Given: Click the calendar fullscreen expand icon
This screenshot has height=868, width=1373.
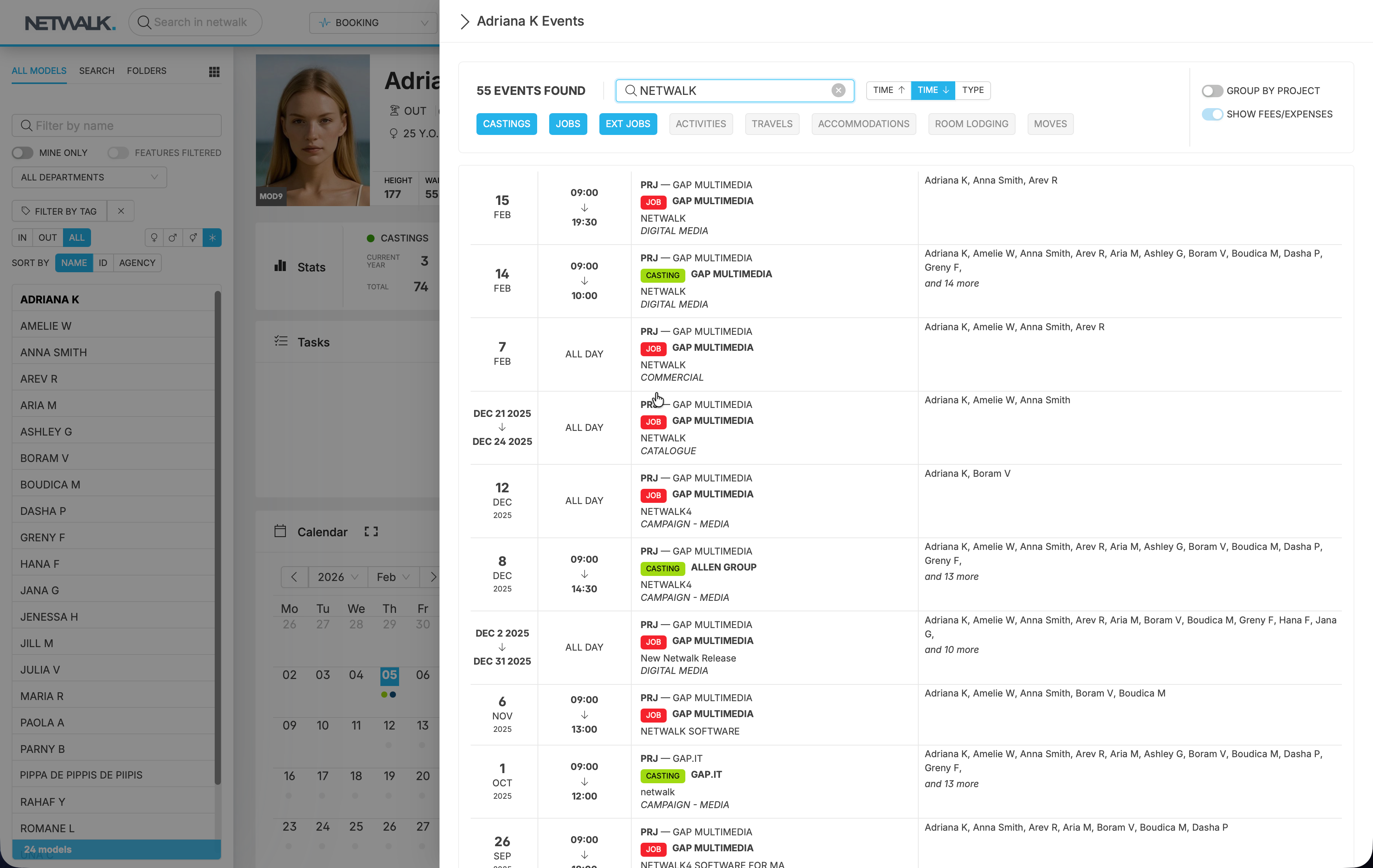Looking at the screenshot, I should (371, 532).
